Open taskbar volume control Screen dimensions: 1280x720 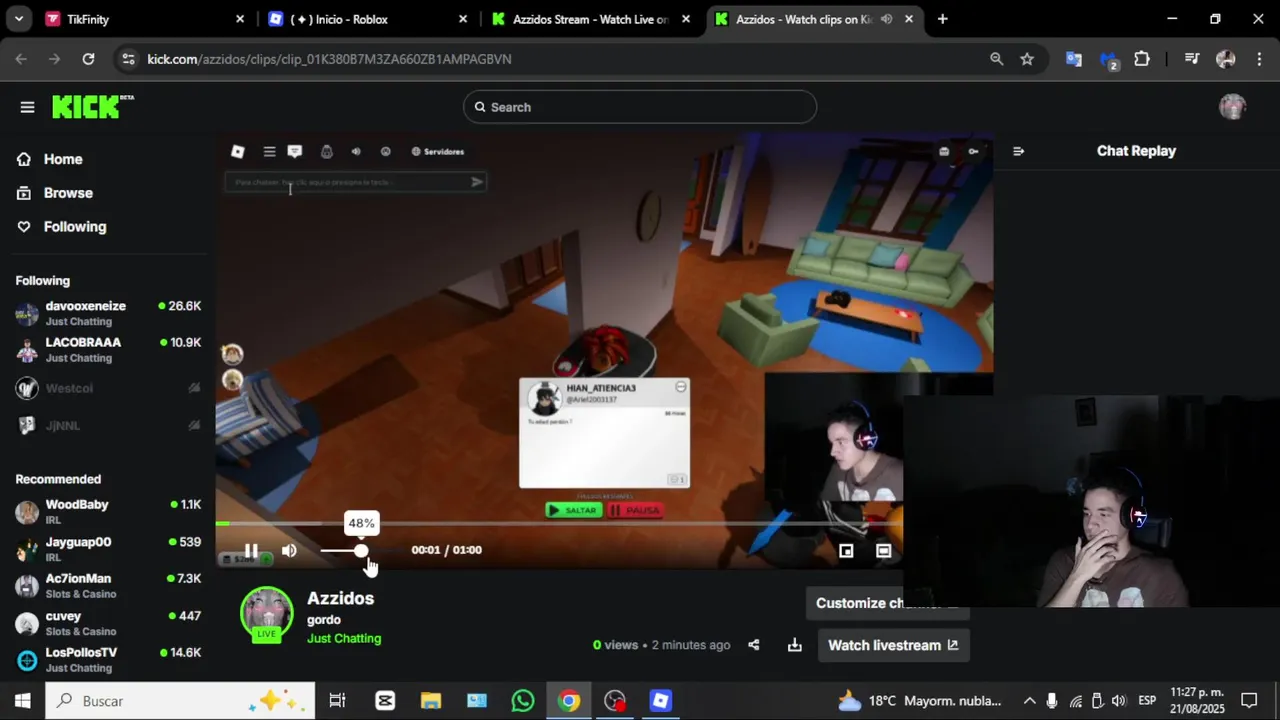point(1118,701)
